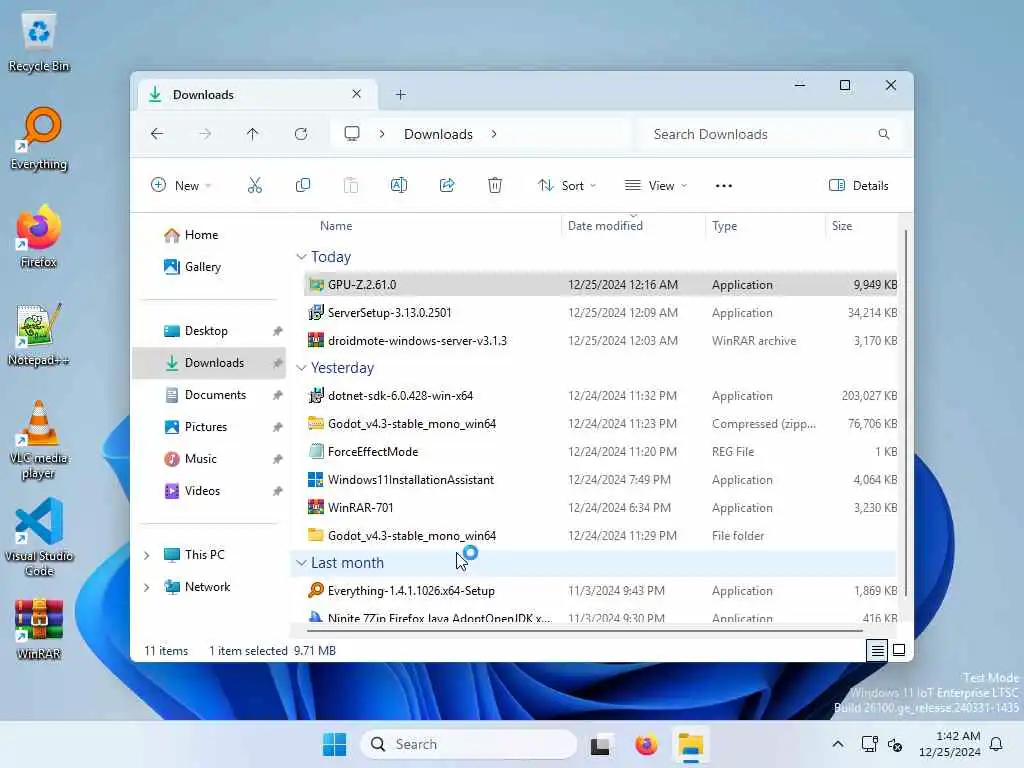Click the Share icon in toolbar
The height and width of the screenshot is (768, 1024).
click(x=447, y=185)
